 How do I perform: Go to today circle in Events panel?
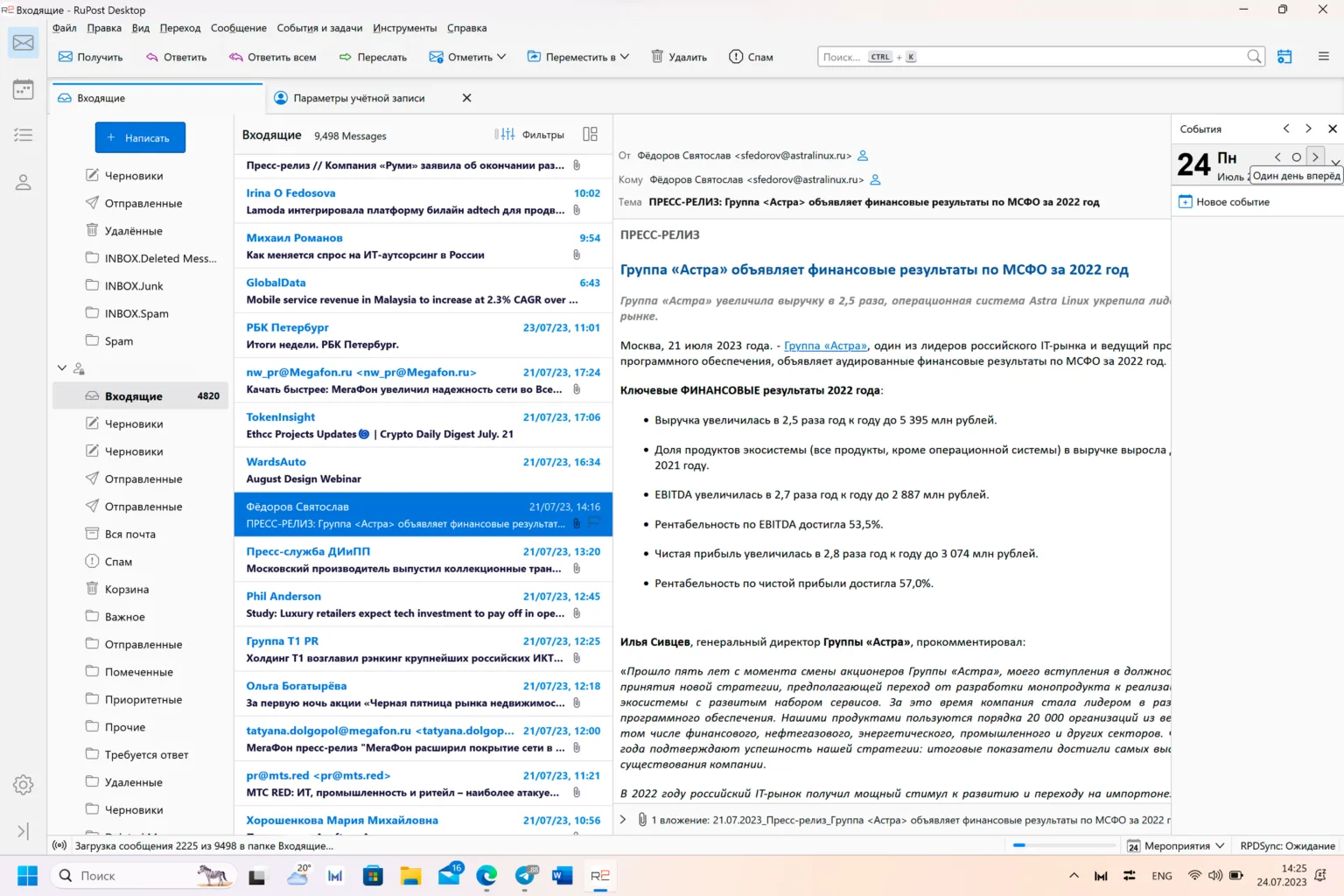coord(1296,157)
